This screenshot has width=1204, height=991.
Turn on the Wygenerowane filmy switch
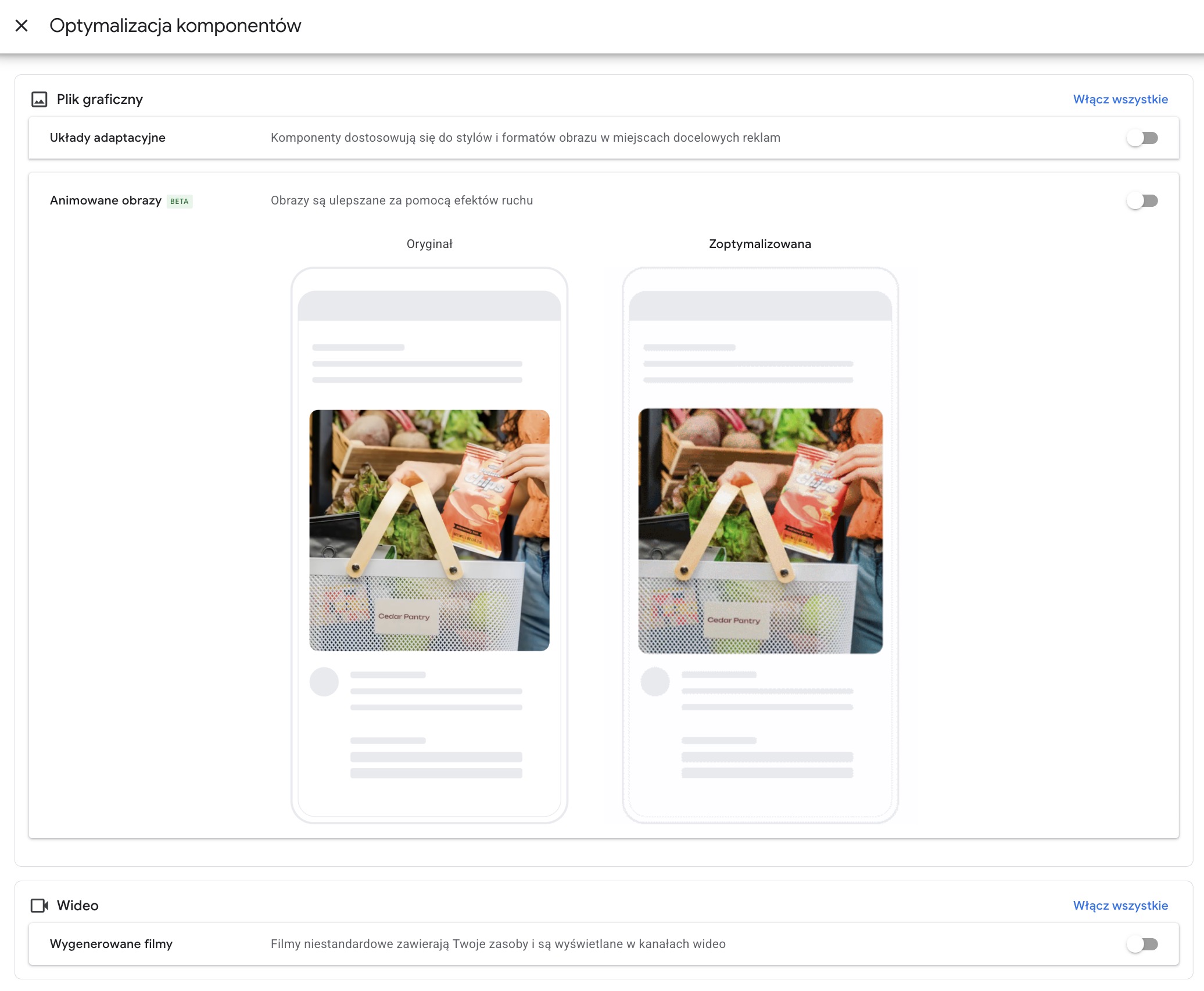[1142, 944]
